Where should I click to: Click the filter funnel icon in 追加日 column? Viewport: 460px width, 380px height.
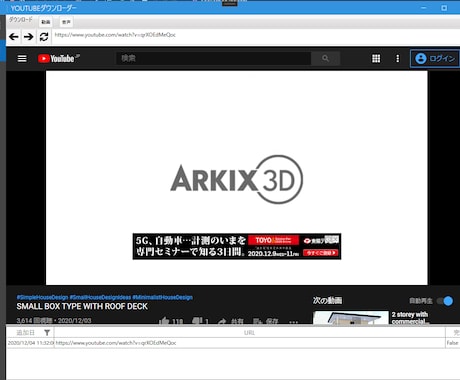coord(47,332)
